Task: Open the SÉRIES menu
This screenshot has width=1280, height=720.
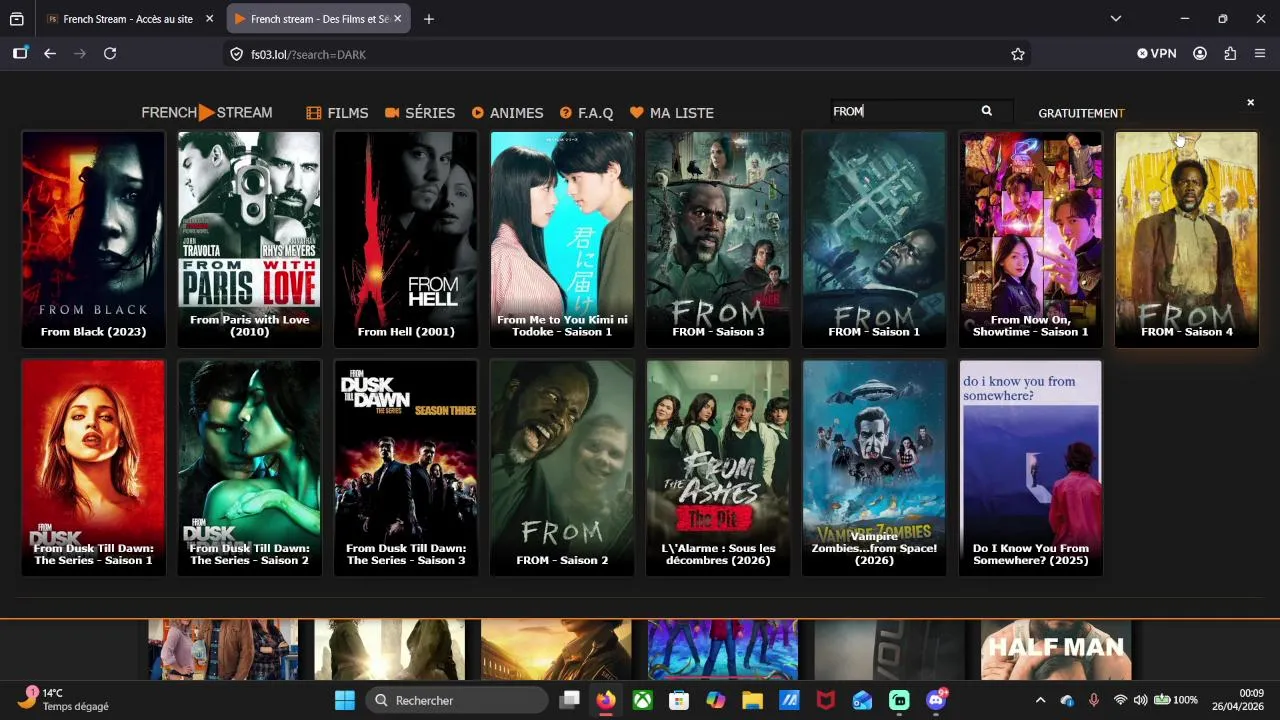Action: point(420,113)
